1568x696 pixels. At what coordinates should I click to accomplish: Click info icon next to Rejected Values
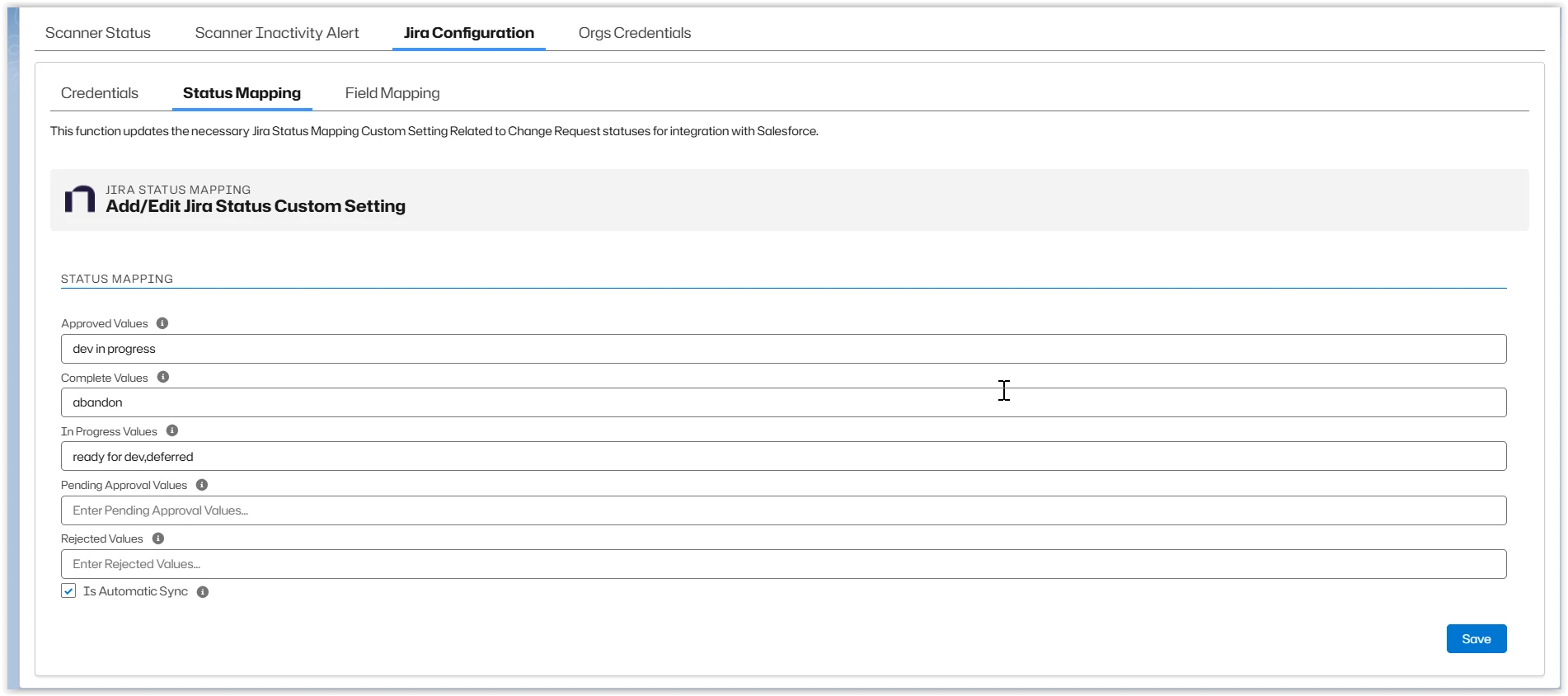158,538
